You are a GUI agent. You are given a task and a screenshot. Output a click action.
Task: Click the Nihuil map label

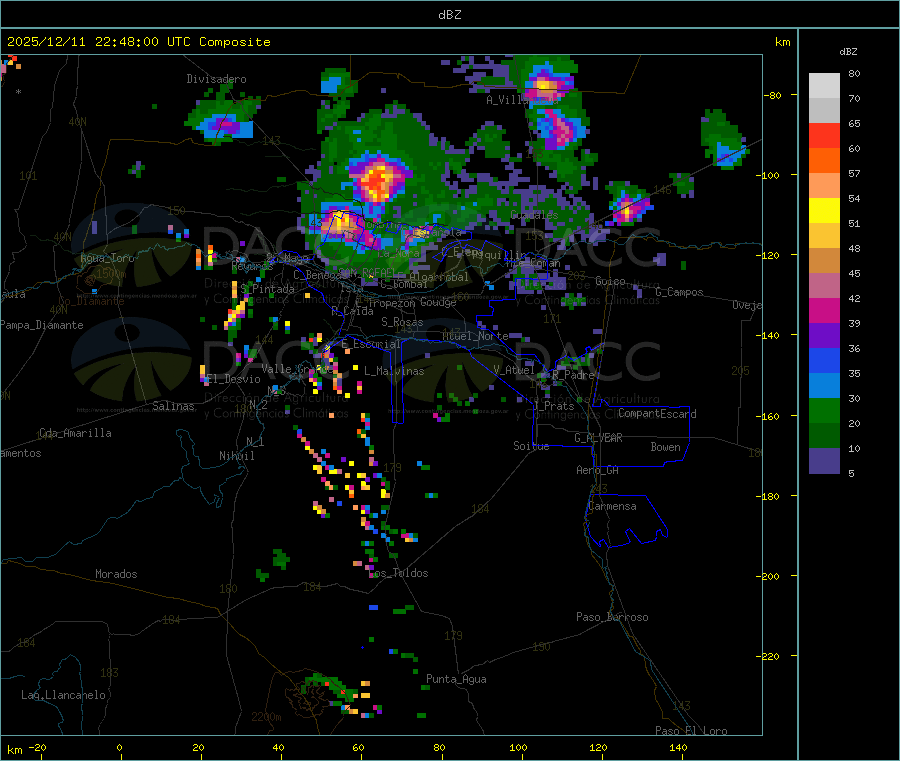tap(236, 456)
